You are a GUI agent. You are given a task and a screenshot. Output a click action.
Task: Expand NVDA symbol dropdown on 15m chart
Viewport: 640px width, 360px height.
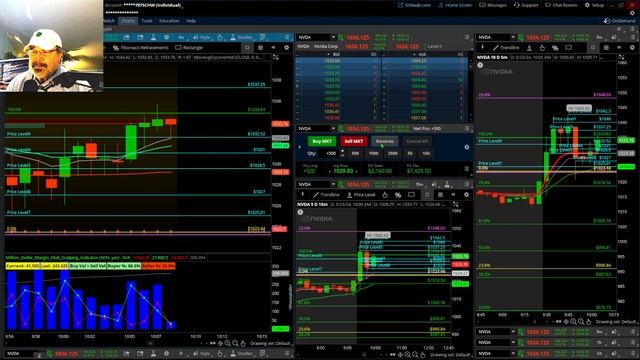[333, 184]
